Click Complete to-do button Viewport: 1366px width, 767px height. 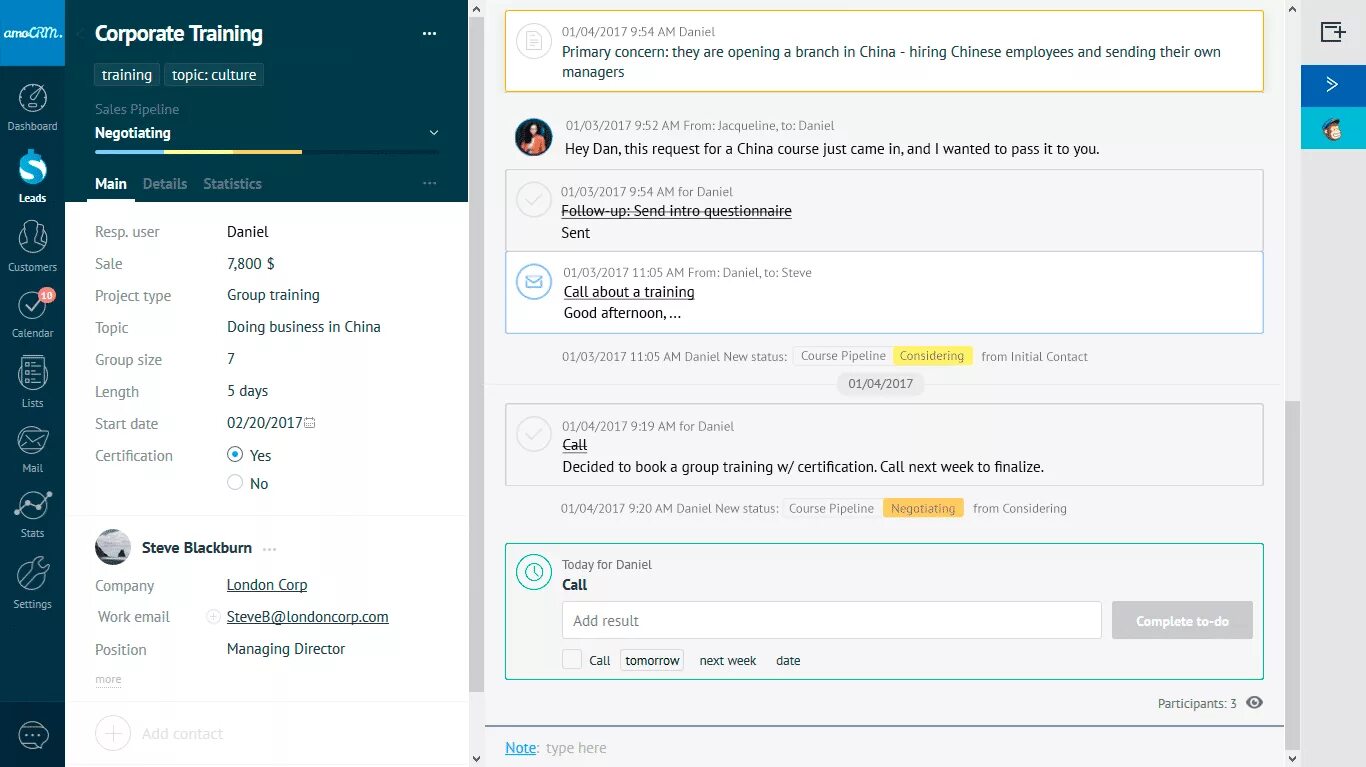[1182, 621]
